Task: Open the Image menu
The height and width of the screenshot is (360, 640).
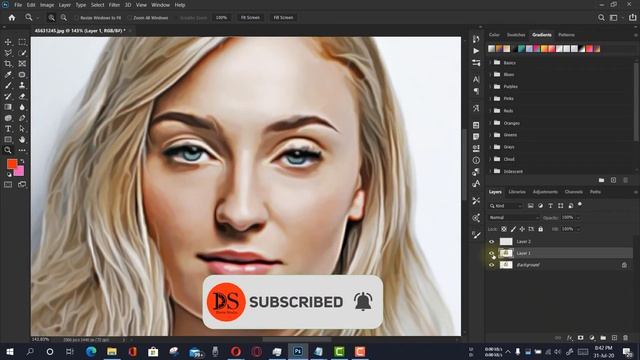Action: 47,5
